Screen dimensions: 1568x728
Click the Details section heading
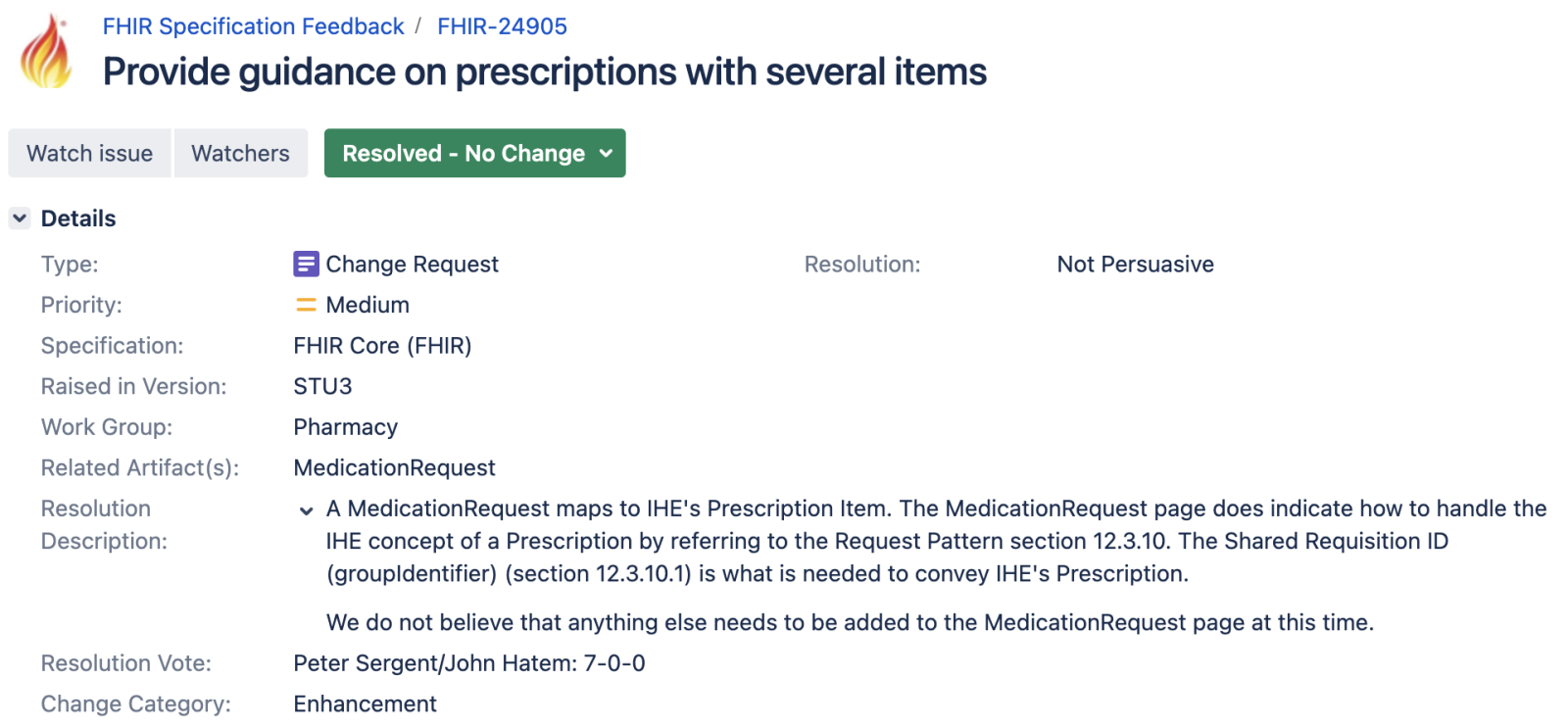pyautogui.click(x=78, y=218)
